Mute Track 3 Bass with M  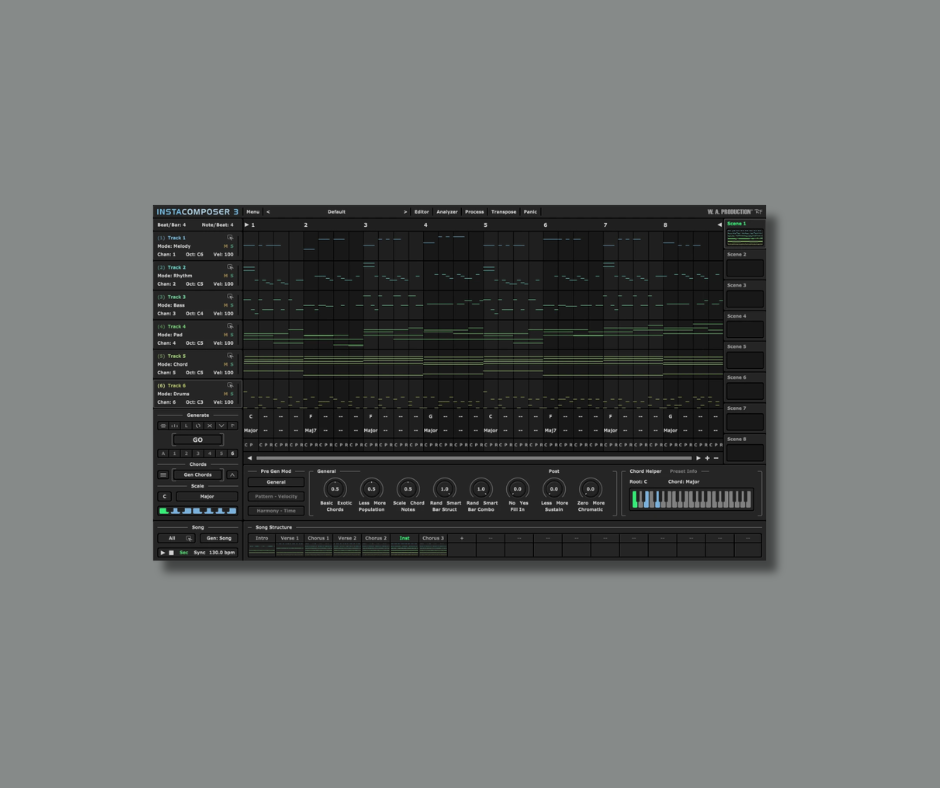pos(226,305)
